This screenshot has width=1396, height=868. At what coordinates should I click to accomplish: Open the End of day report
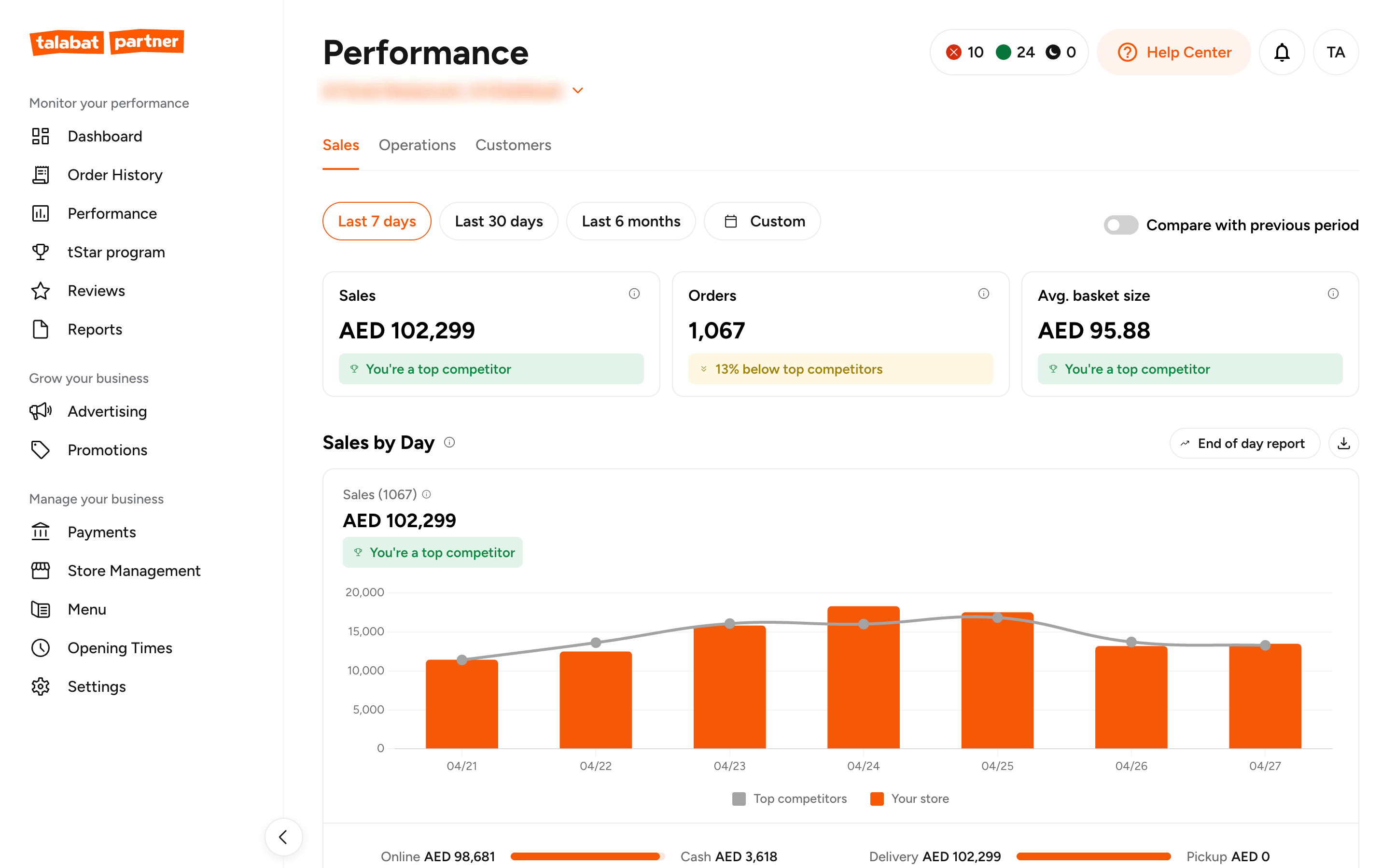coord(1244,443)
